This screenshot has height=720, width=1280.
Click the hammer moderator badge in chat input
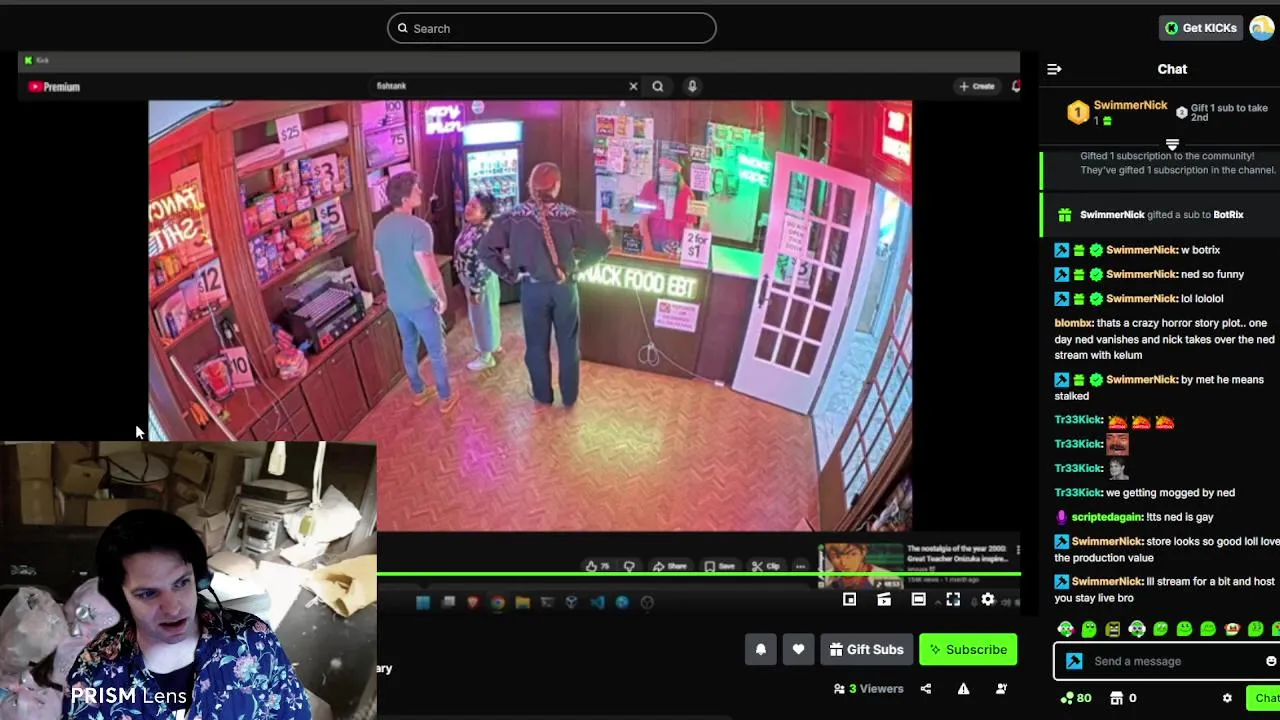click(x=1074, y=661)
